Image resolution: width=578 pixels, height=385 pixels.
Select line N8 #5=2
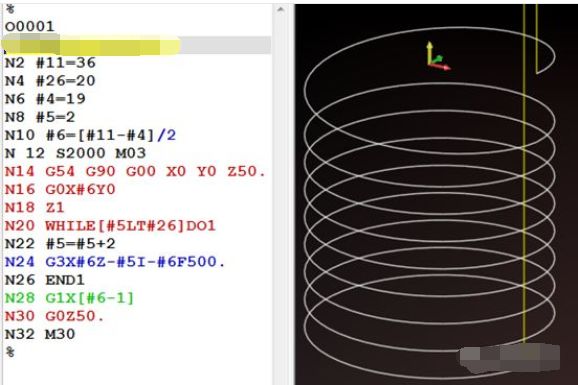click(x=40, y=117)
